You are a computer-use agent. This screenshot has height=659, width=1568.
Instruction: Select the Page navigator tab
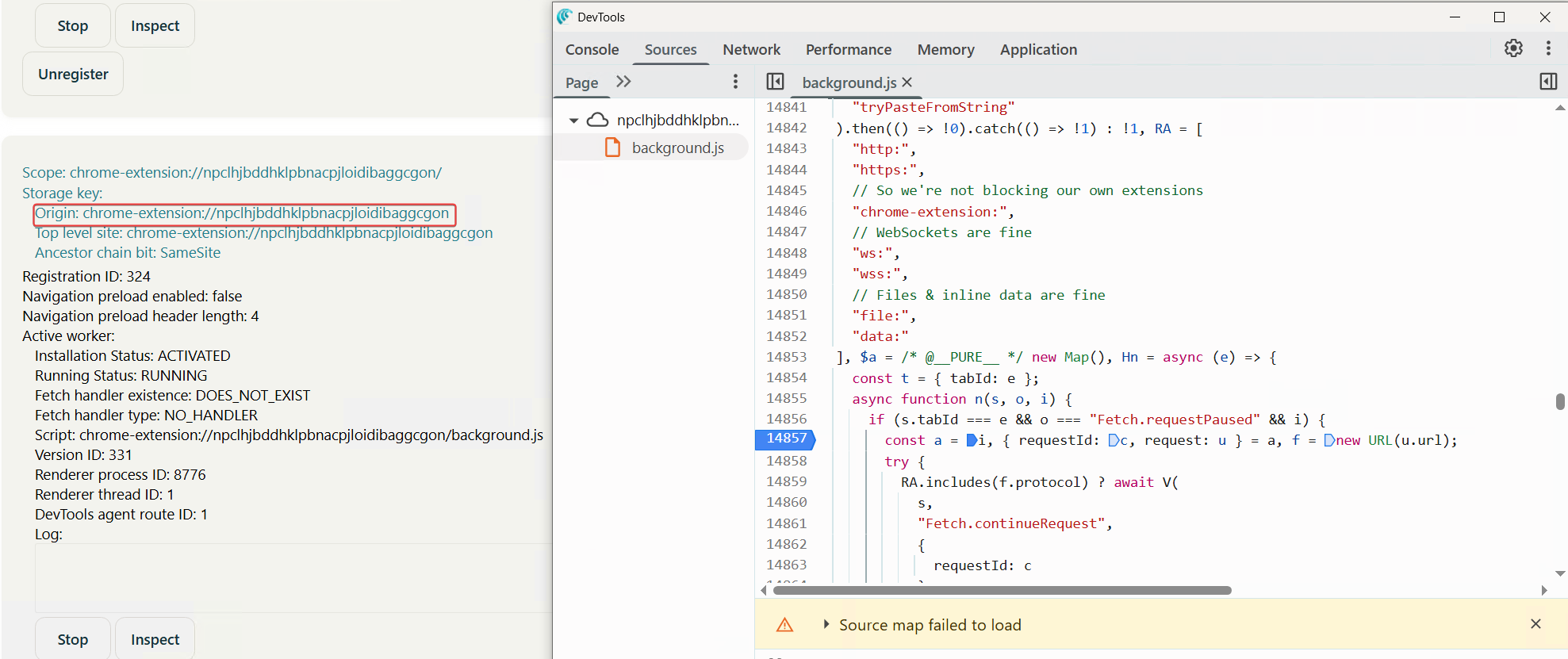pos(581,82)
